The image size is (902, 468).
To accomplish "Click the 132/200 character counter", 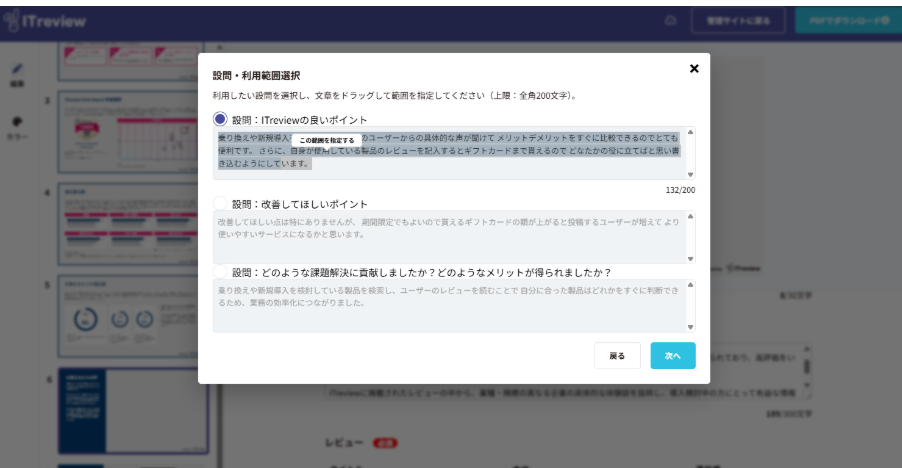I will tap(681, 190).
